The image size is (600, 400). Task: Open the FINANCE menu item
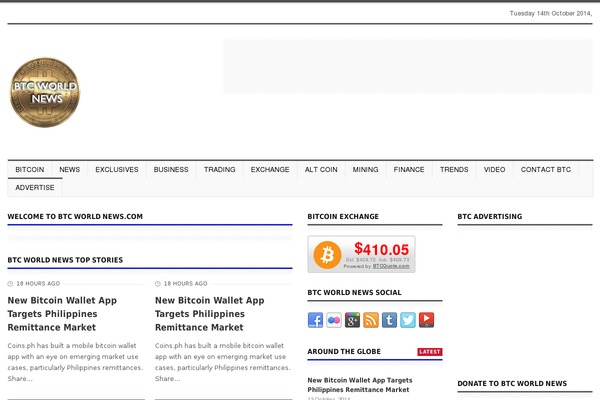409,170
